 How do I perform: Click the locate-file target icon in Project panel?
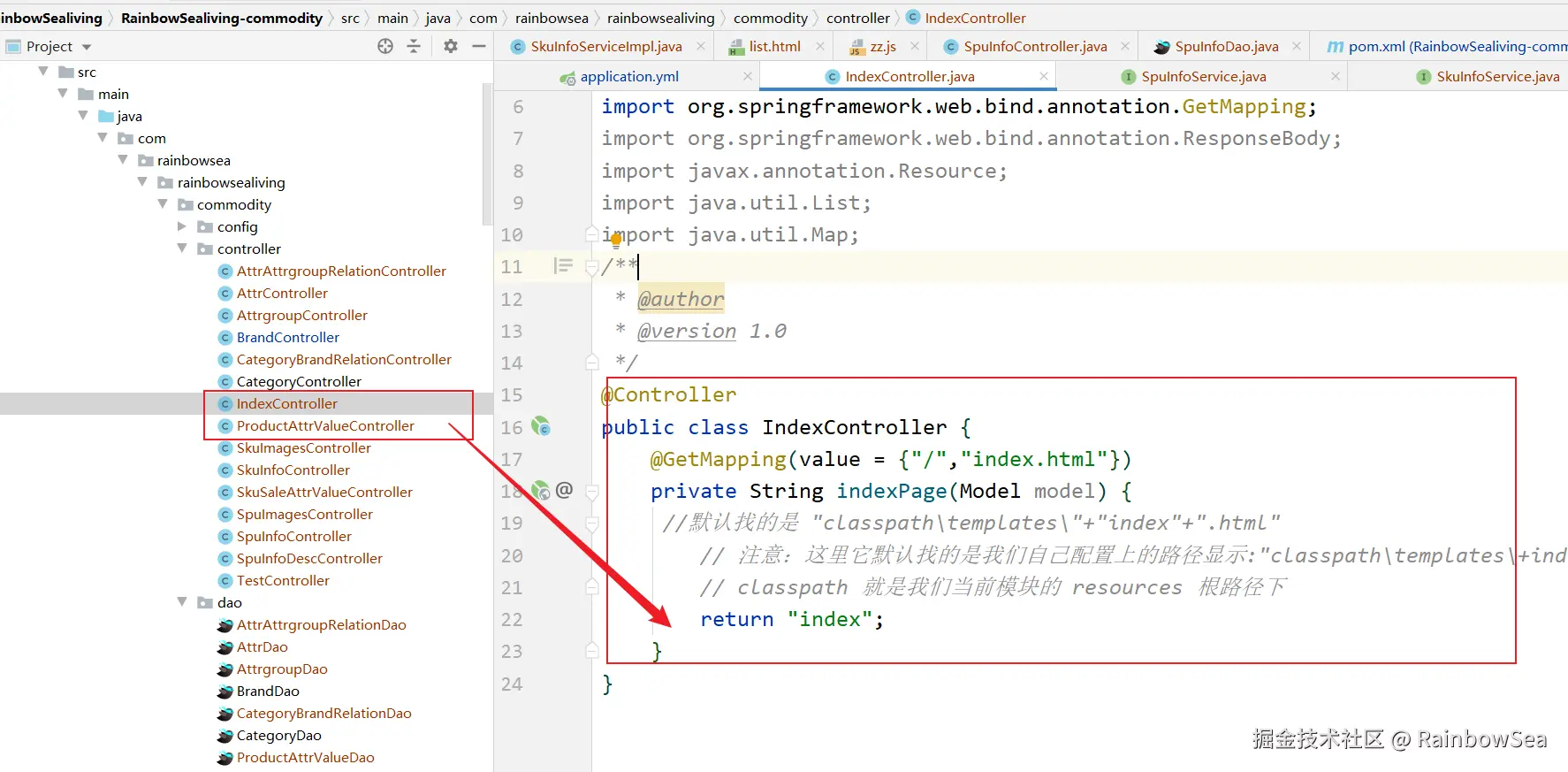[x=385, y=46]
